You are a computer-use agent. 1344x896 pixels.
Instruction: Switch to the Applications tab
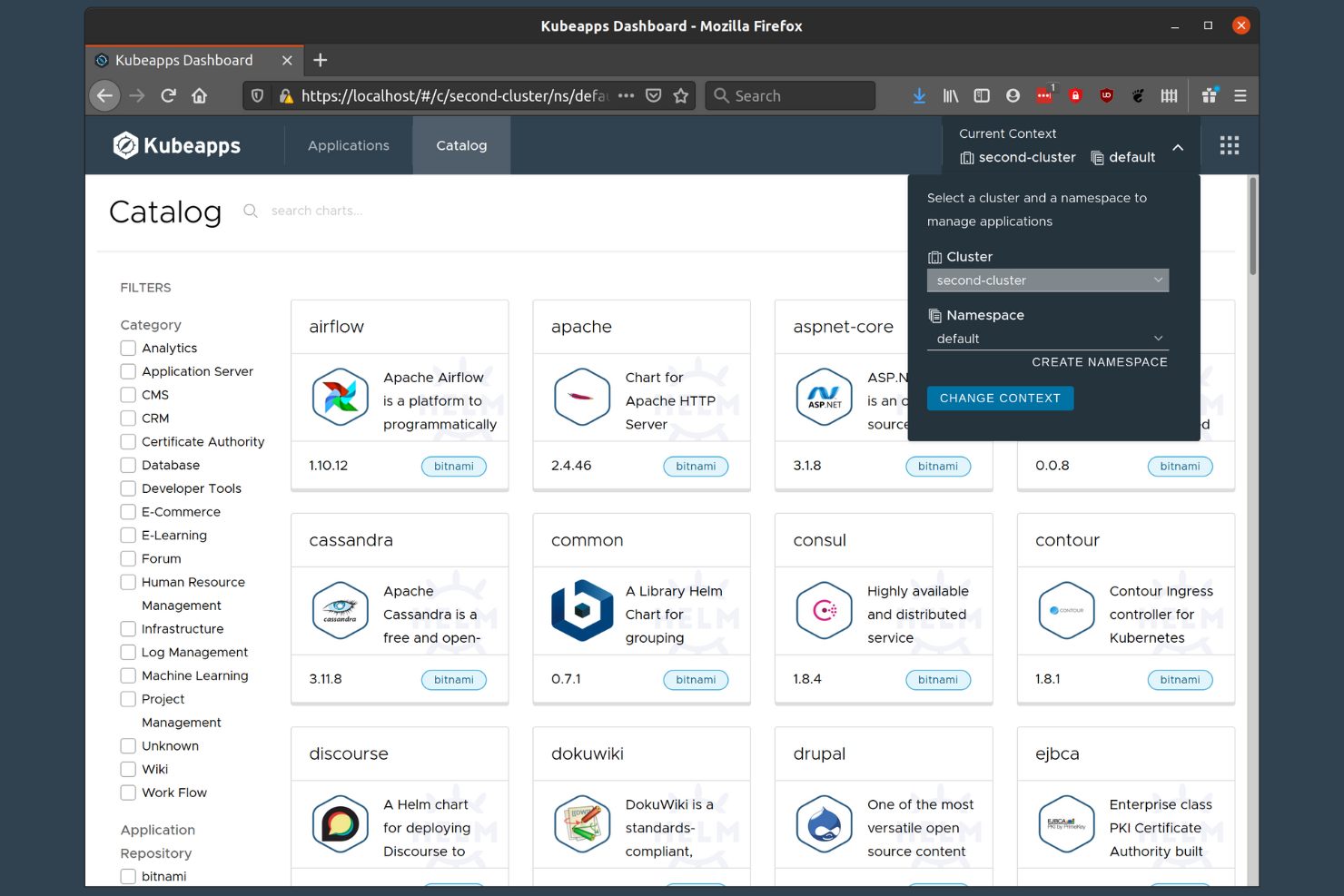click(x=349, y=145)
